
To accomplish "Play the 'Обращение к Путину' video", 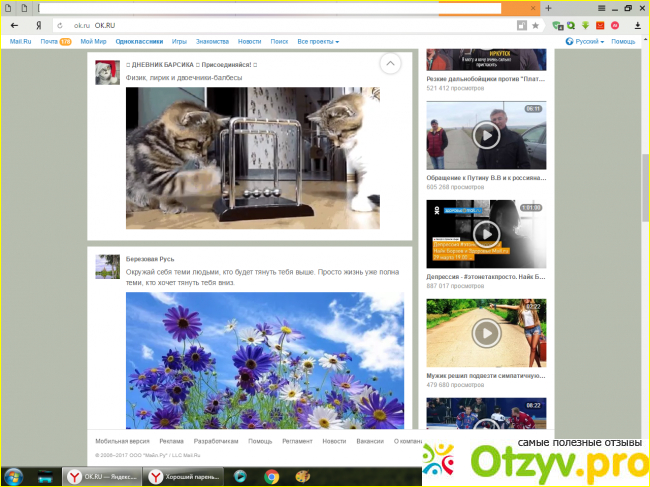I will click(x=486, y=135).
